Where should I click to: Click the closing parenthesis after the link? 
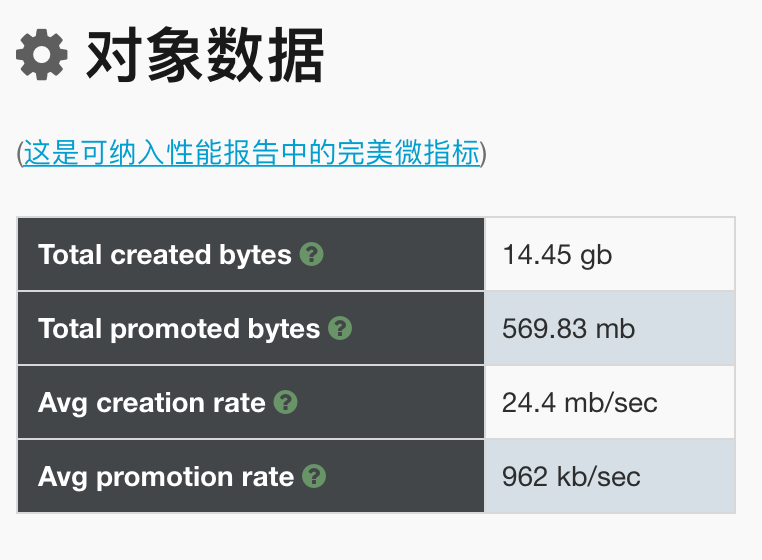(x=484, y=154)
